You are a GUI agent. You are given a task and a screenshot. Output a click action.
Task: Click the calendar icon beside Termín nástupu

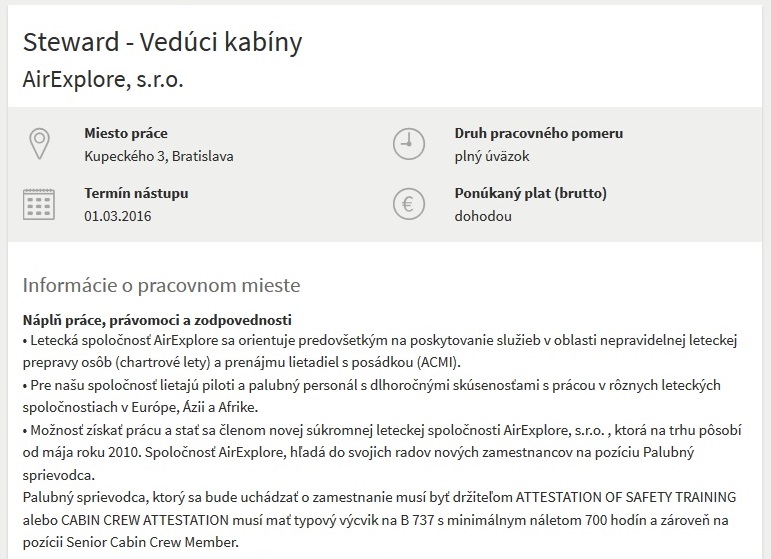[39, 204]
